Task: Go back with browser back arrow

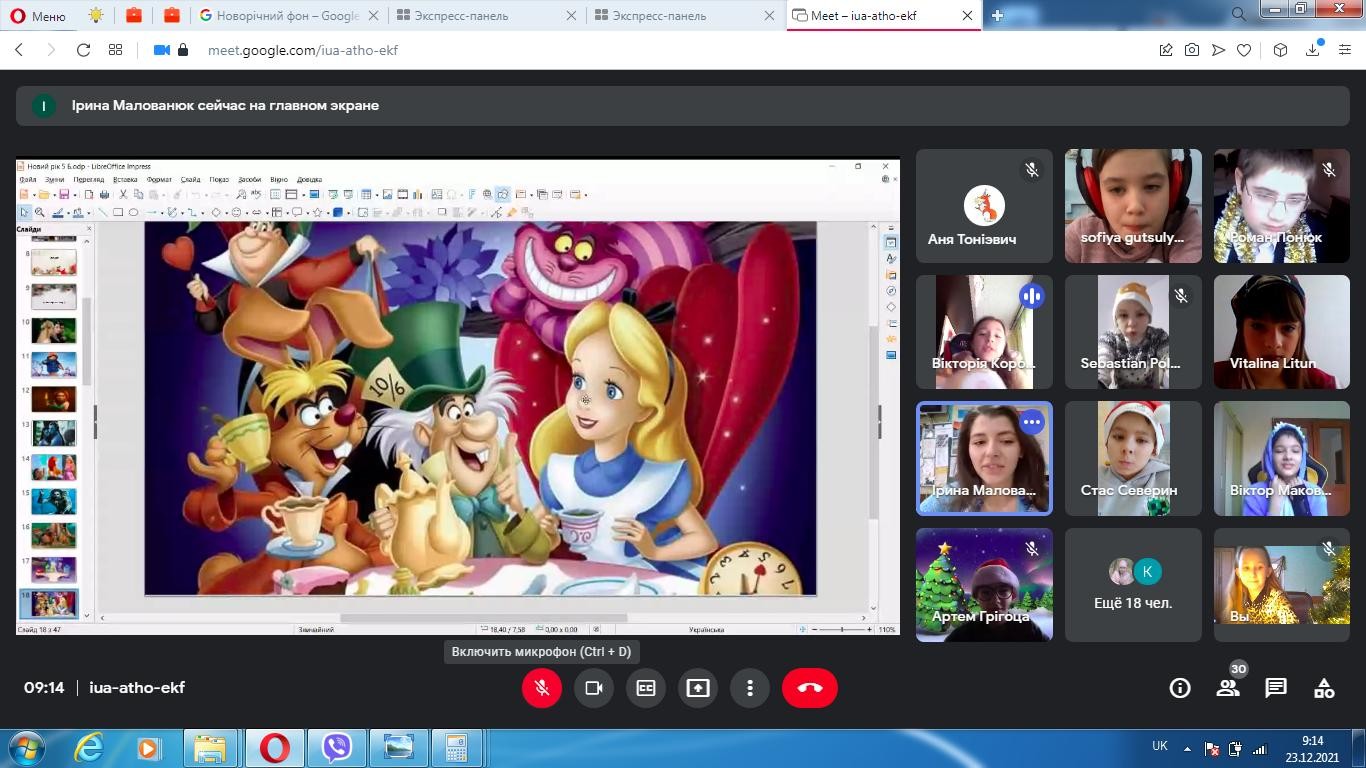Action: click(19, 50)
